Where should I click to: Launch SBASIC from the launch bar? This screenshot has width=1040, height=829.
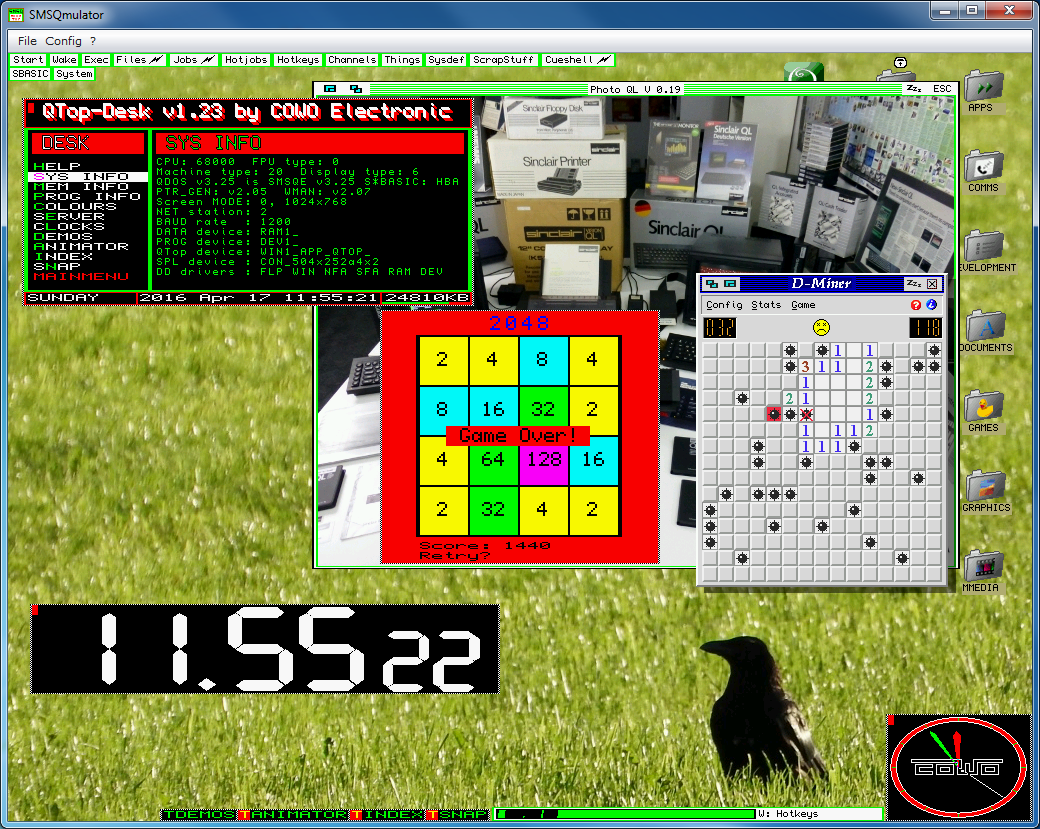31,74
